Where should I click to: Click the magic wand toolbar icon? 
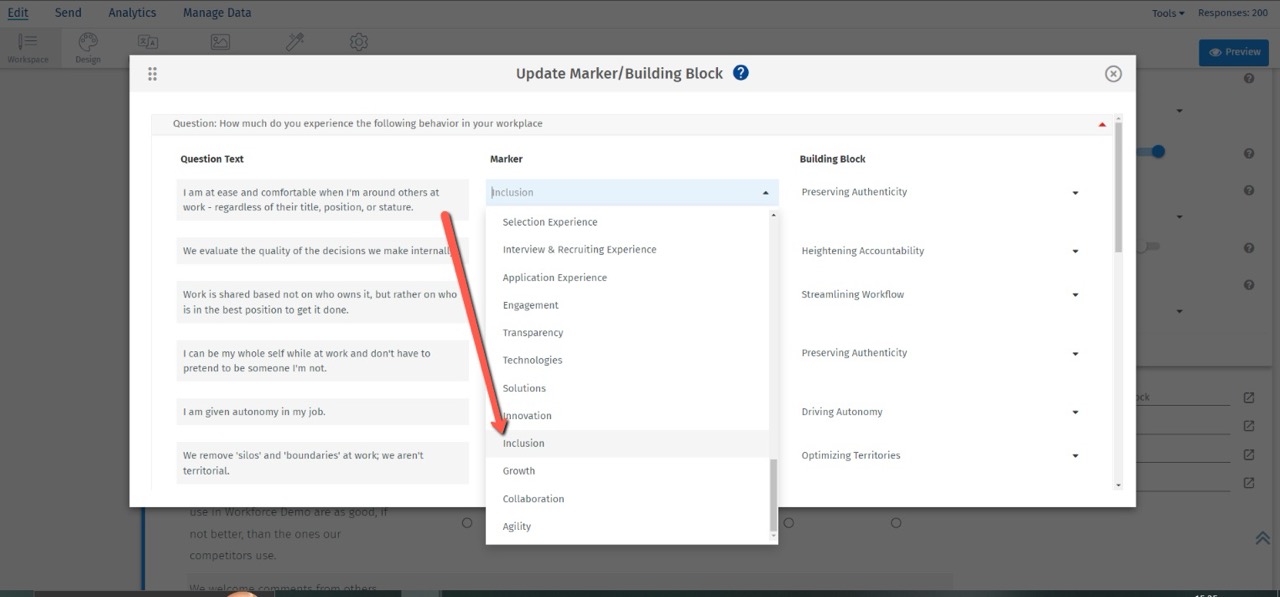[x=294, y=42]
